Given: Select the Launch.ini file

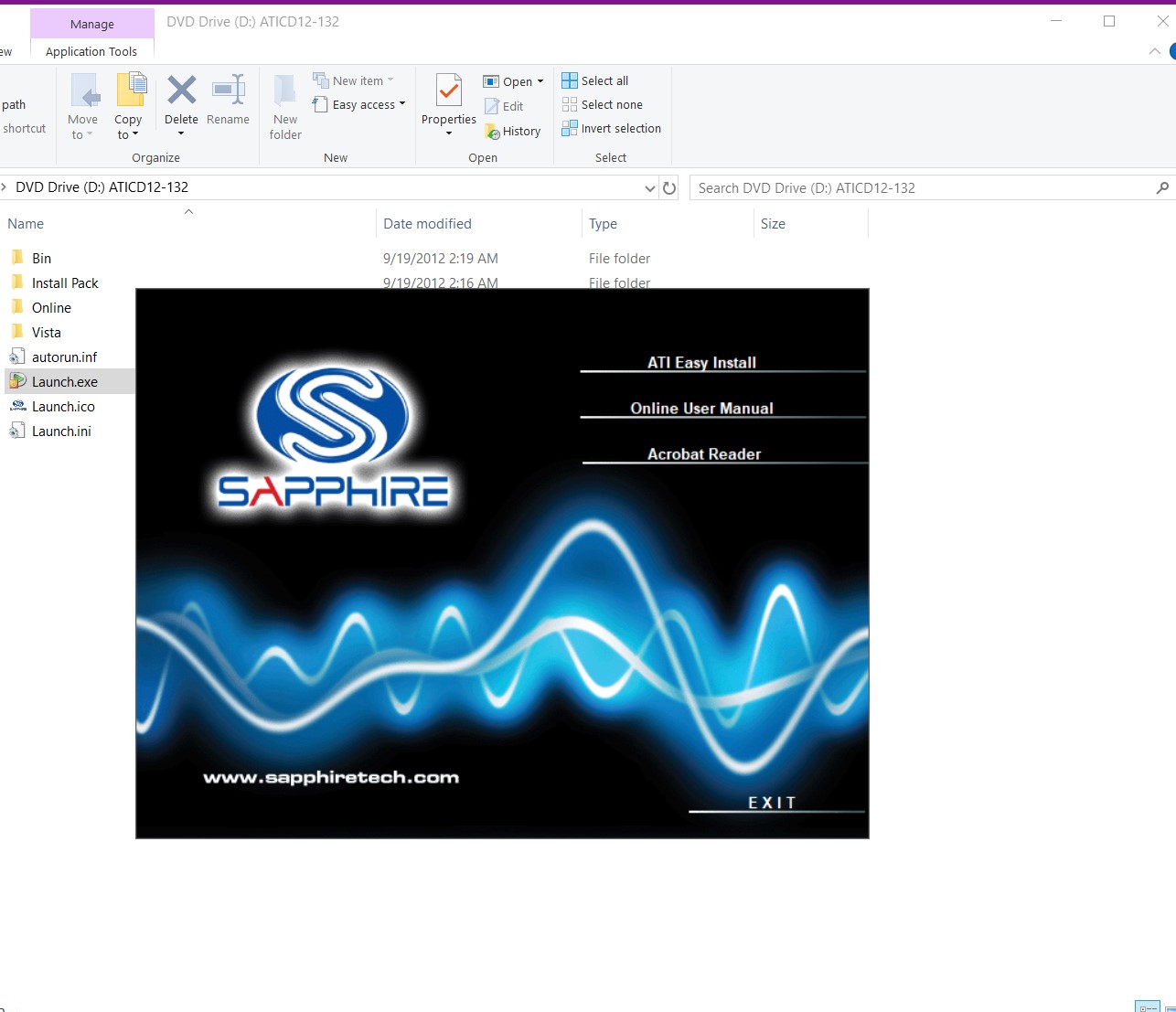Looking at the screenshot, I should pyautogui.click(x=61, y=431).
